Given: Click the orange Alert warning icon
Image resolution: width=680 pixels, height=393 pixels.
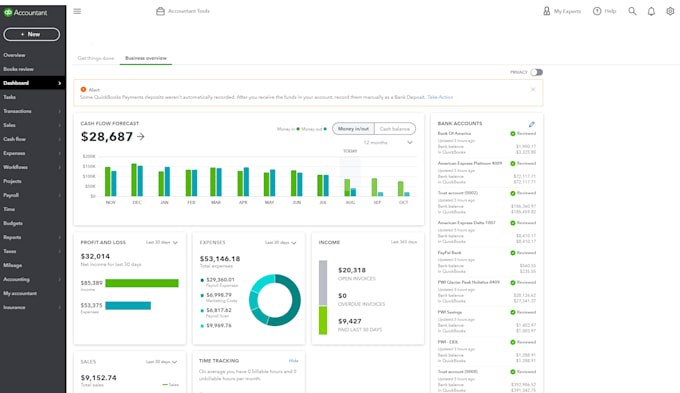Looking at the screenshot, I should (83, 89).
